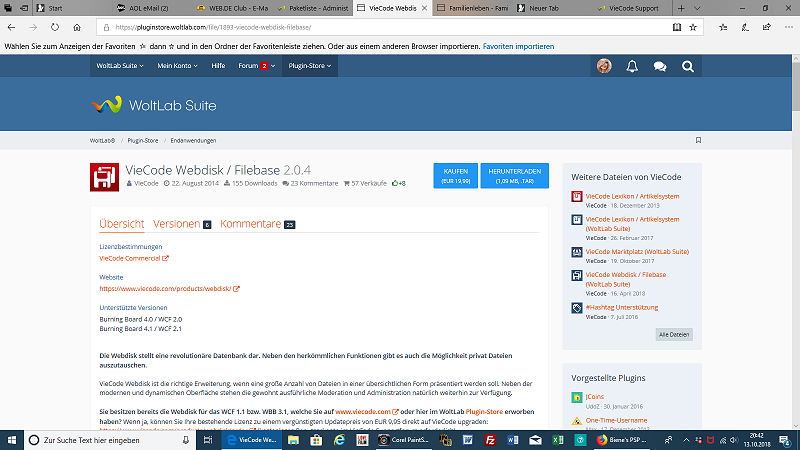Click the Kaufen button for EUR 19,99

tap(455, 176)
